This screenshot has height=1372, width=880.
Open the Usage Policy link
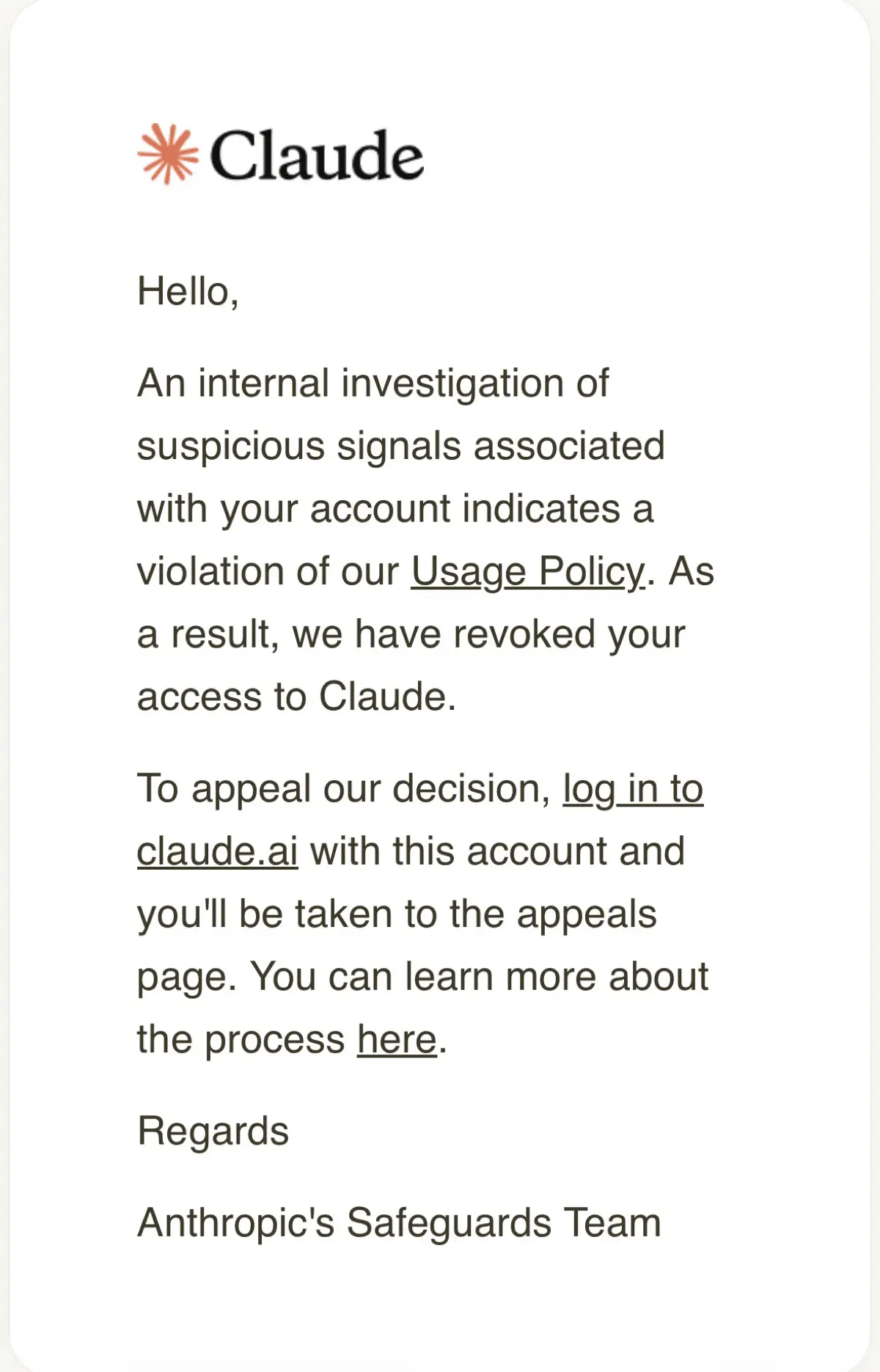pos(528,571)
